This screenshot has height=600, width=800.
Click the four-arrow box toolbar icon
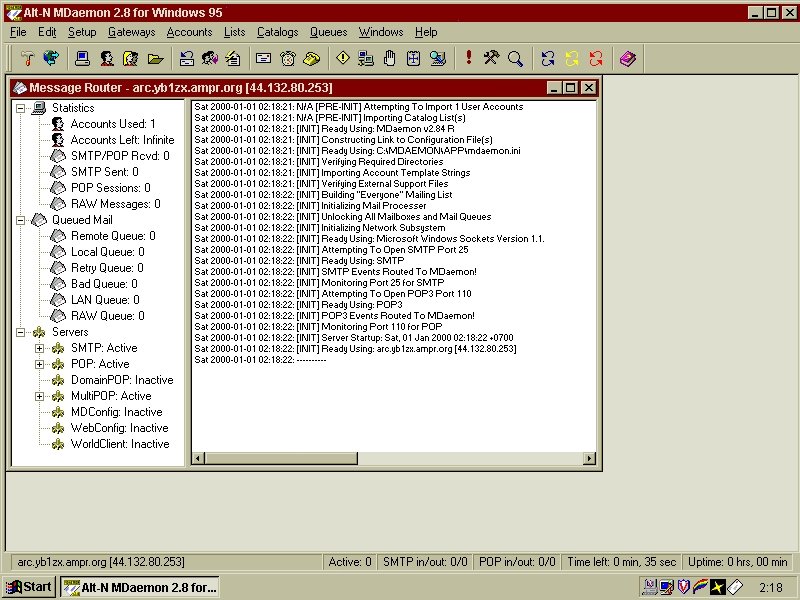(413, 59)
